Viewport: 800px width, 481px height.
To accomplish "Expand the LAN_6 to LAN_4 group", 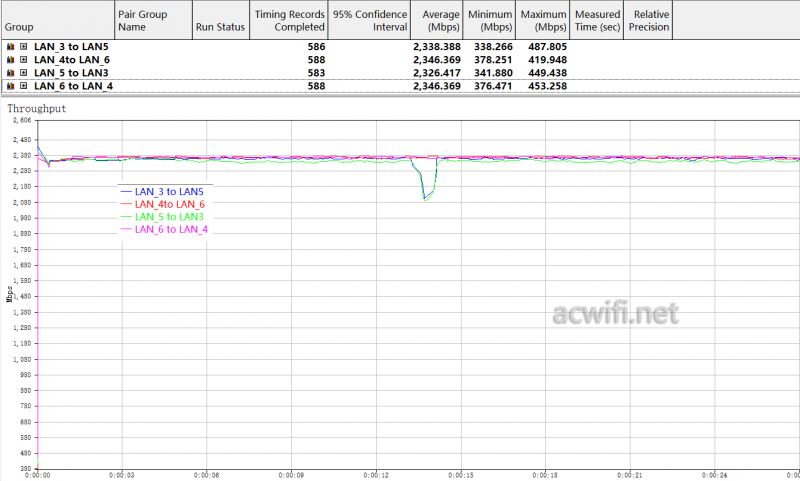I will pyautogui.click(x=23, y=86).
